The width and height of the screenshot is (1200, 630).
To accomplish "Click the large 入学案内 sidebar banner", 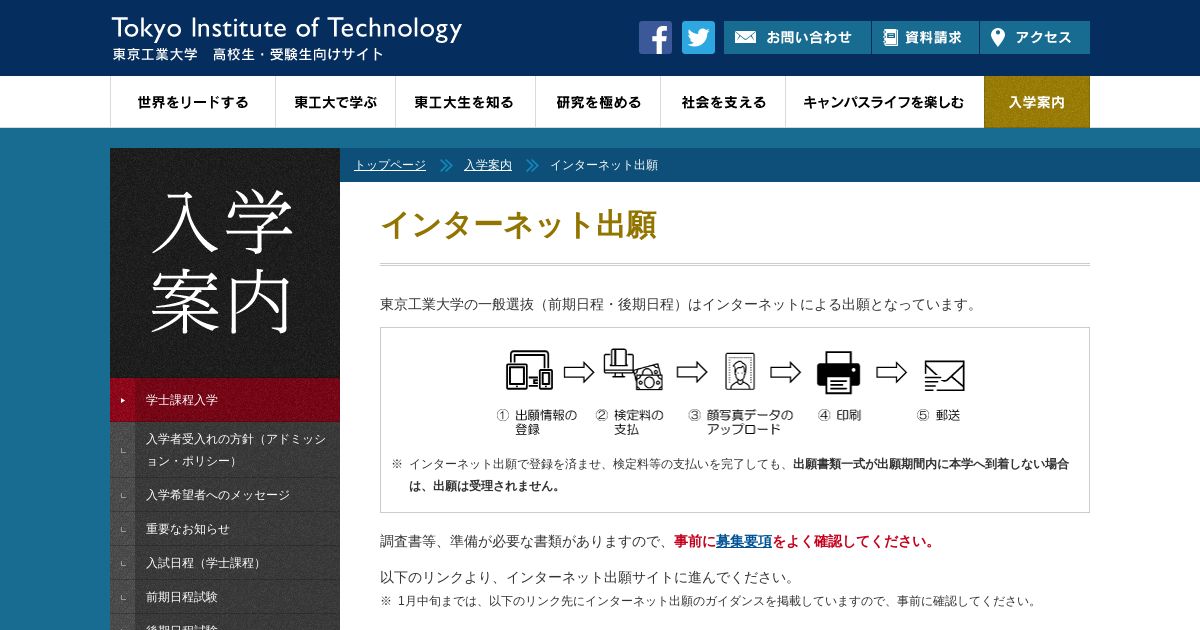I will (225, 263).
